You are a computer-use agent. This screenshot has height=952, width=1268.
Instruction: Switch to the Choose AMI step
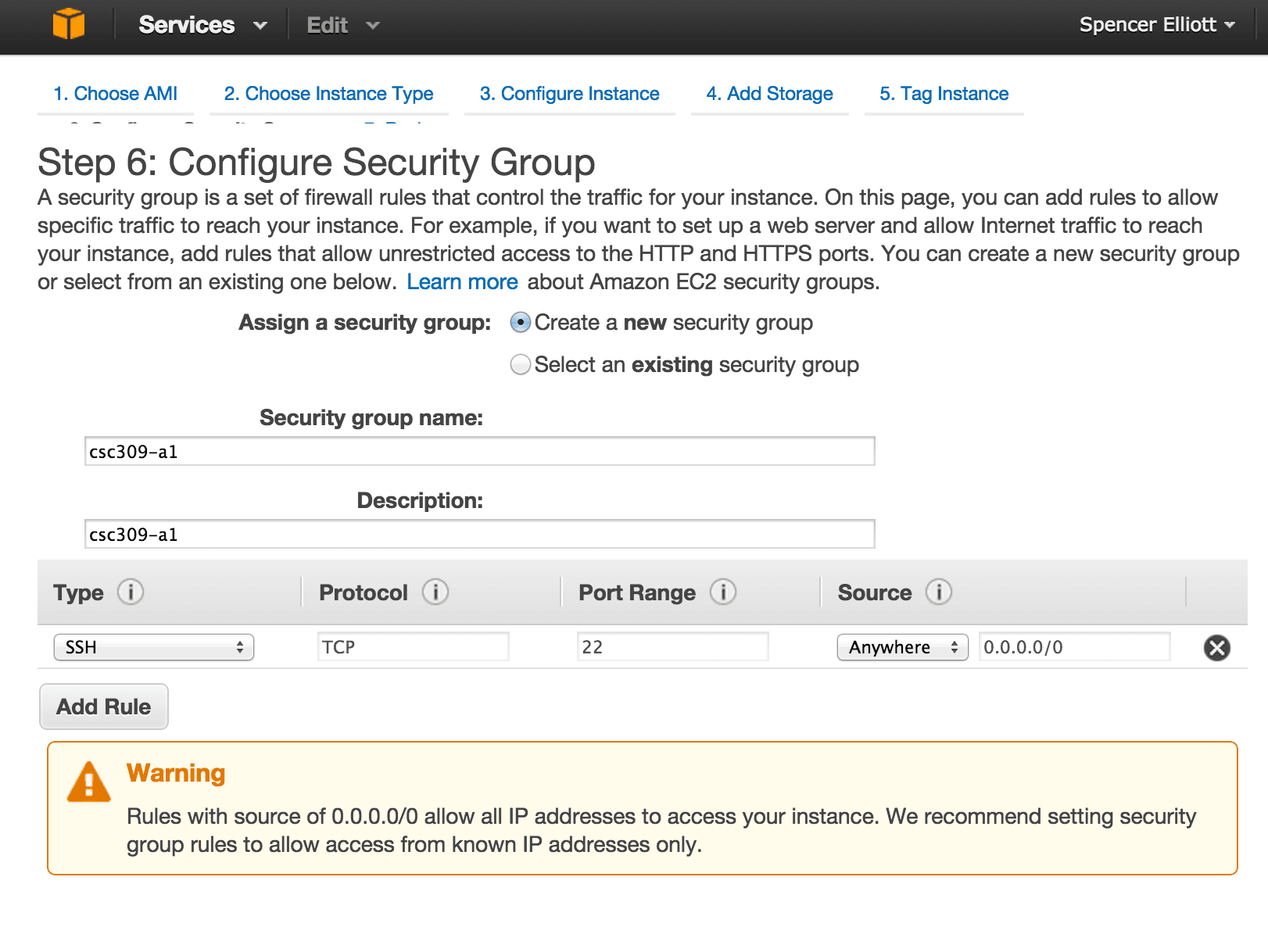pyautogui.click(x=116, y=94)
